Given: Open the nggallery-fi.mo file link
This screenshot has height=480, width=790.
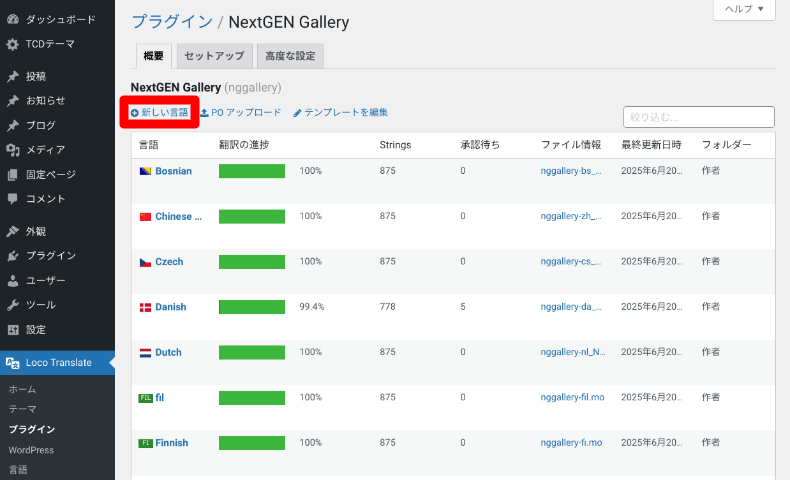Looking at the screenshot, I should (x=571, y=443).
